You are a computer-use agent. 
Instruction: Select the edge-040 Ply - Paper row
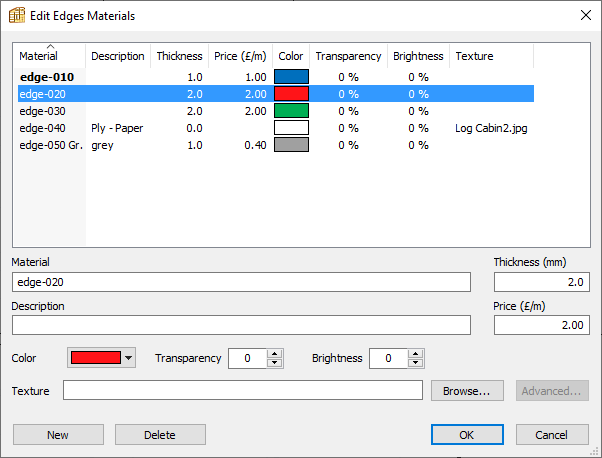pyautogui.click(x=46, y=128)
